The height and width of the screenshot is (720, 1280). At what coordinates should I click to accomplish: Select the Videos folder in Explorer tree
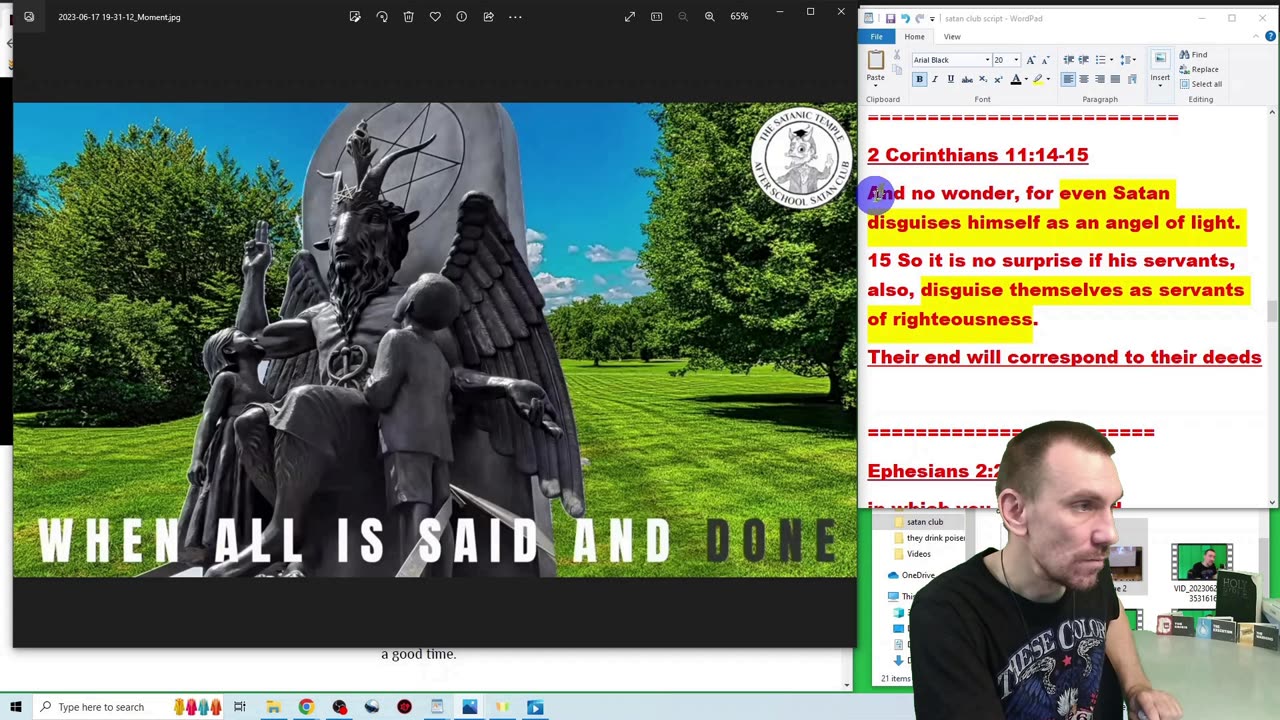(x=918, y=554)
